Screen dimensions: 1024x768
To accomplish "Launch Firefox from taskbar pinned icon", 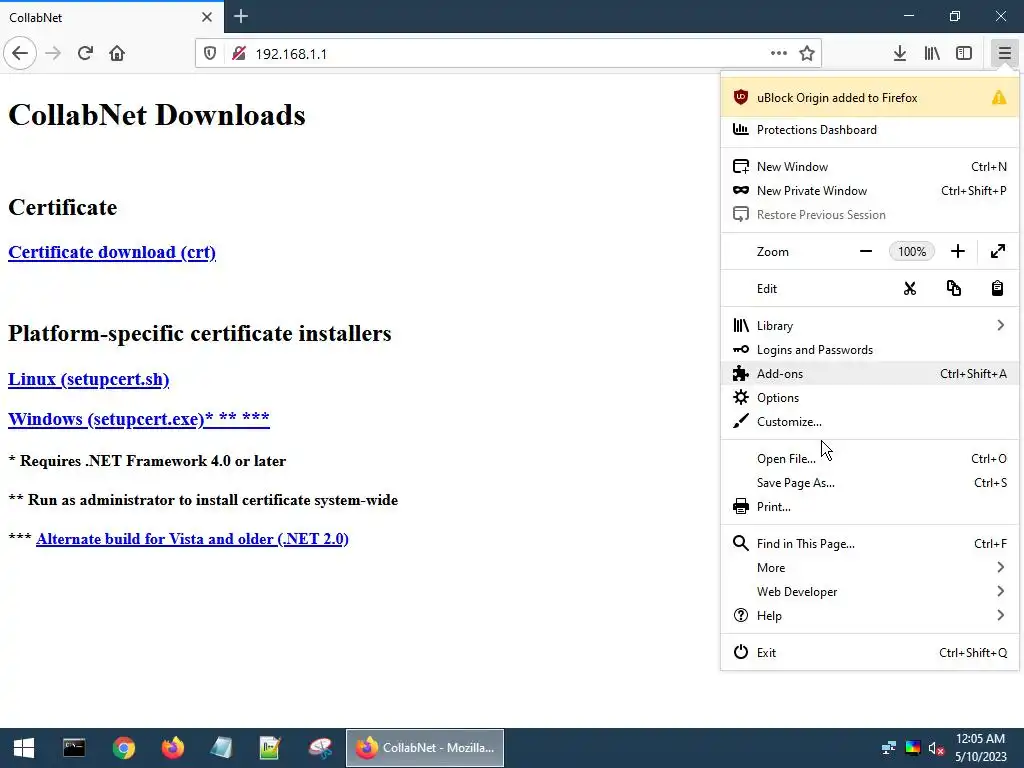I will click(173, 748).
